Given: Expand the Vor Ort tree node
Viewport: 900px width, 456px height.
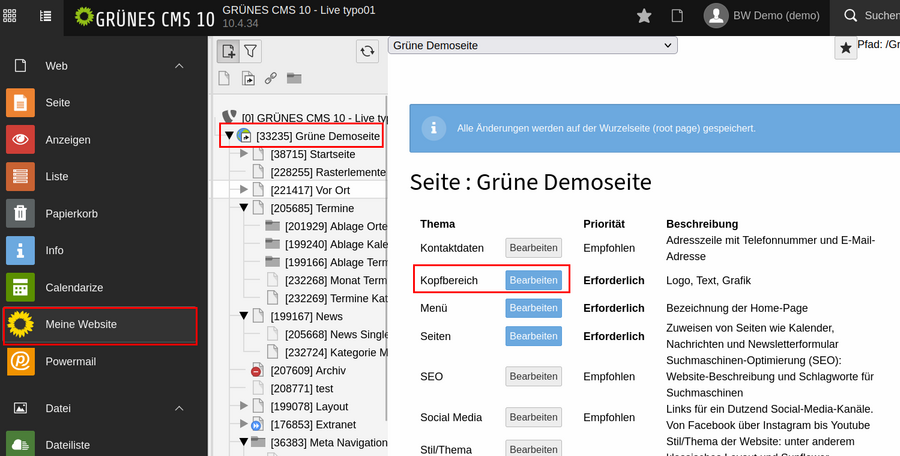Looking at the screenshot, I should [x=244, y=190].
